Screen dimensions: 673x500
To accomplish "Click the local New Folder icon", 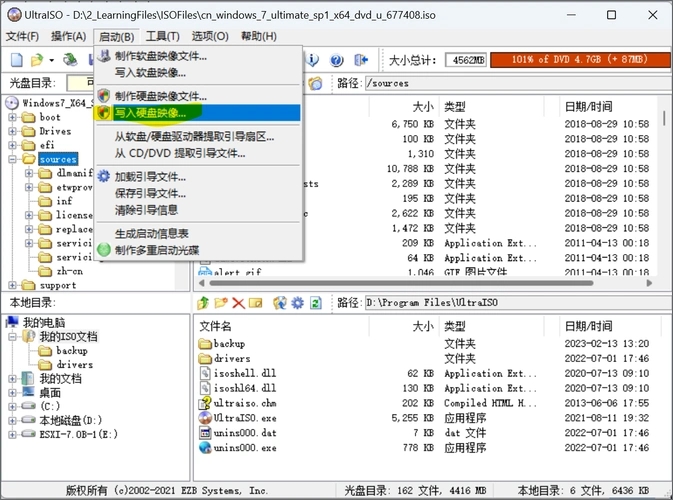I will 221,303.
